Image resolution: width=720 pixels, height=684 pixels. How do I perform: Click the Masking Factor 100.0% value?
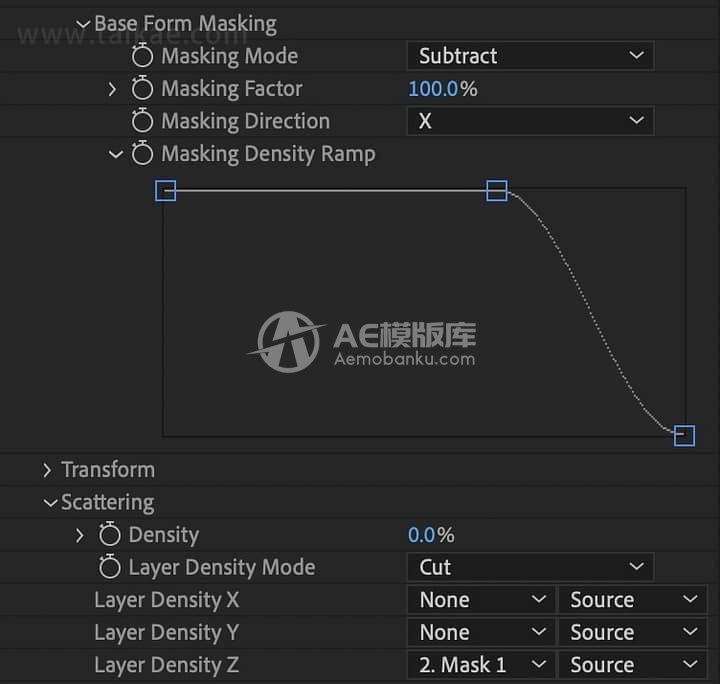(x=433, y=89)
